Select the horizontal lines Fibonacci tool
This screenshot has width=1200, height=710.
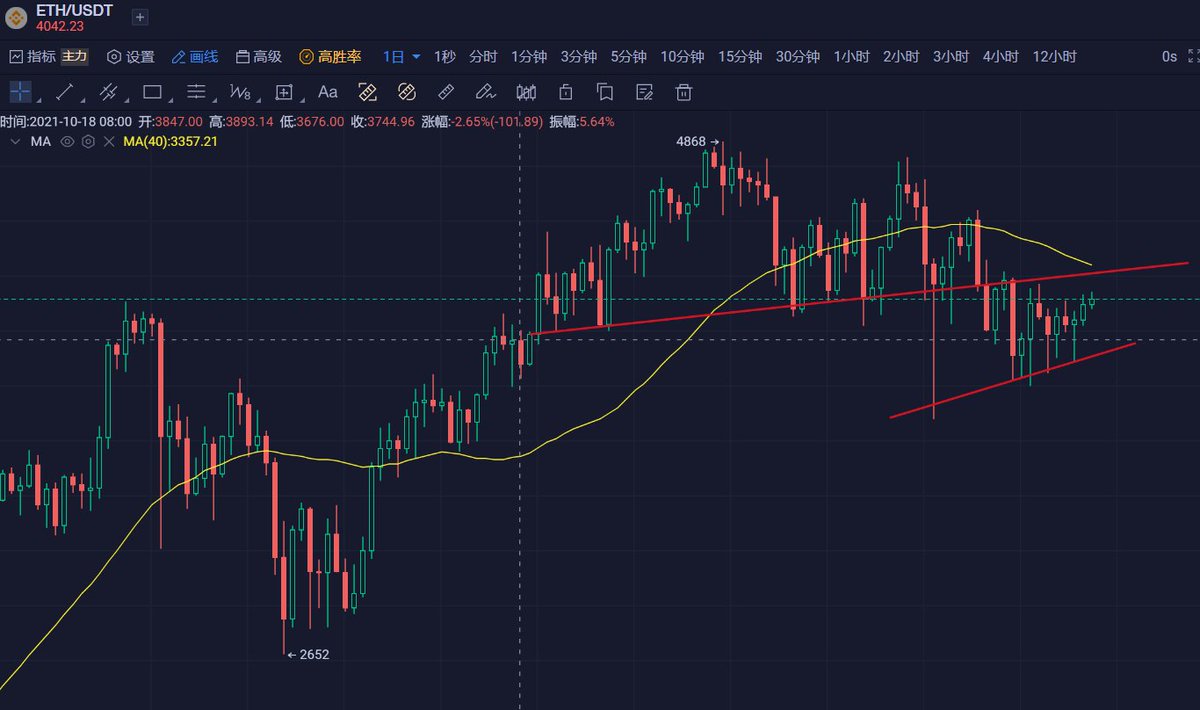(x=196, y=92)
